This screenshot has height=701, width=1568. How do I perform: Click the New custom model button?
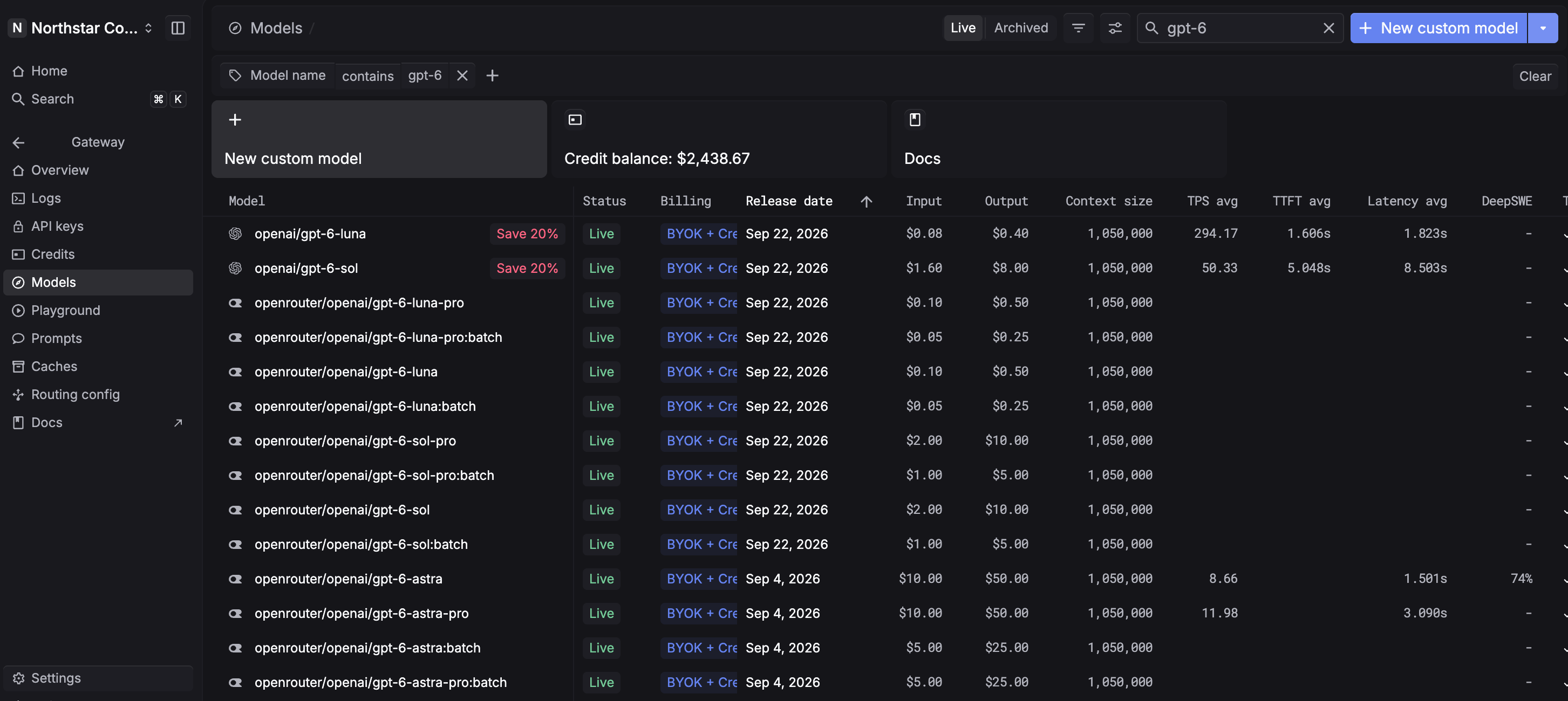coord(1439,28)
